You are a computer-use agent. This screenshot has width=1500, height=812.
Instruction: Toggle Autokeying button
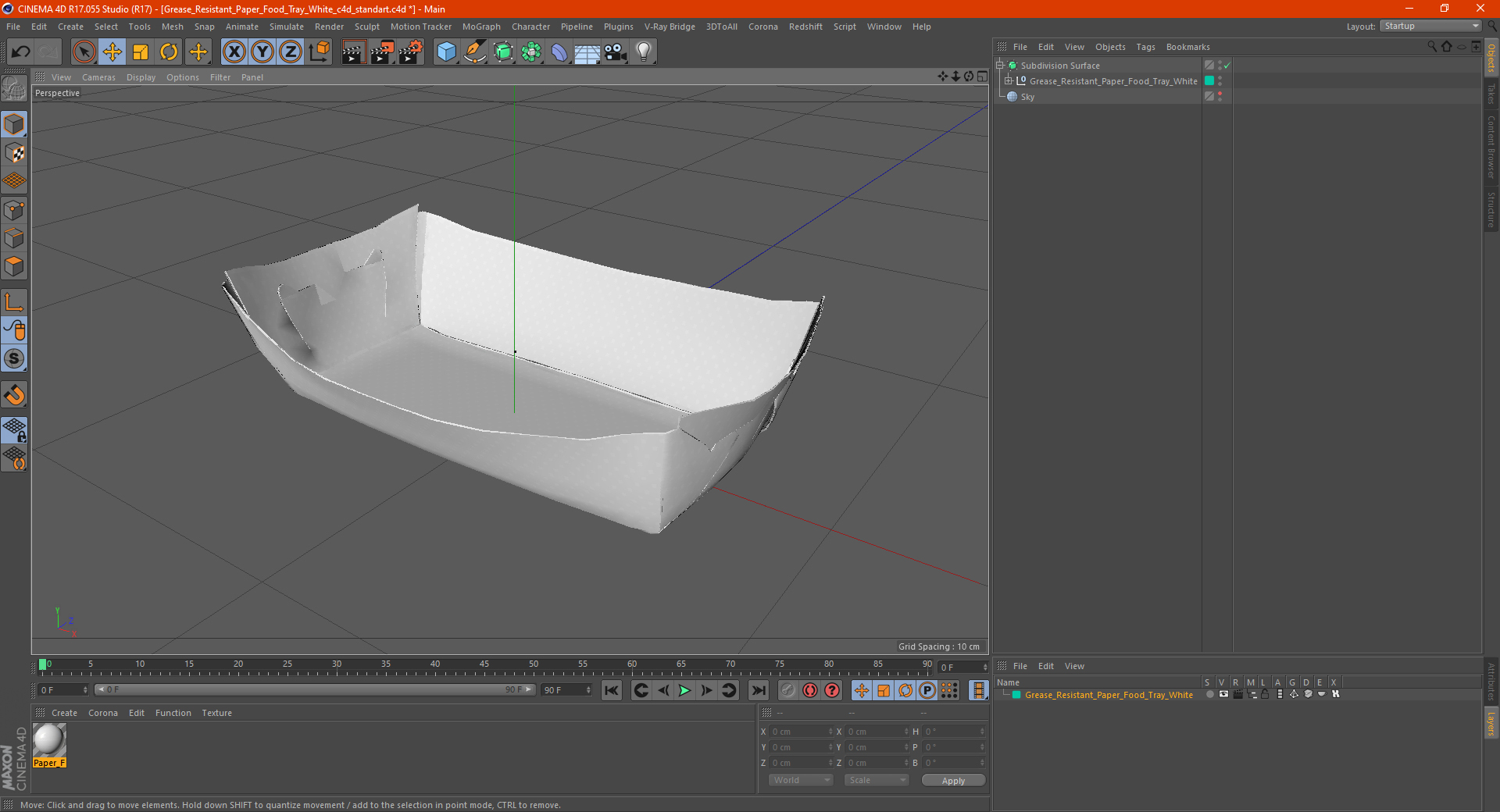pyautogui.click(x=810, y=690)
